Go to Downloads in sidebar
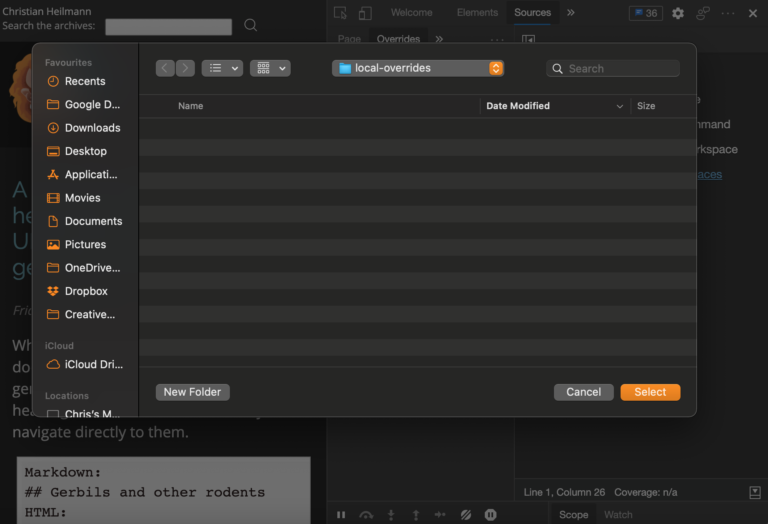The width and height of the screenshot is (768, 524). coord(84,128)
